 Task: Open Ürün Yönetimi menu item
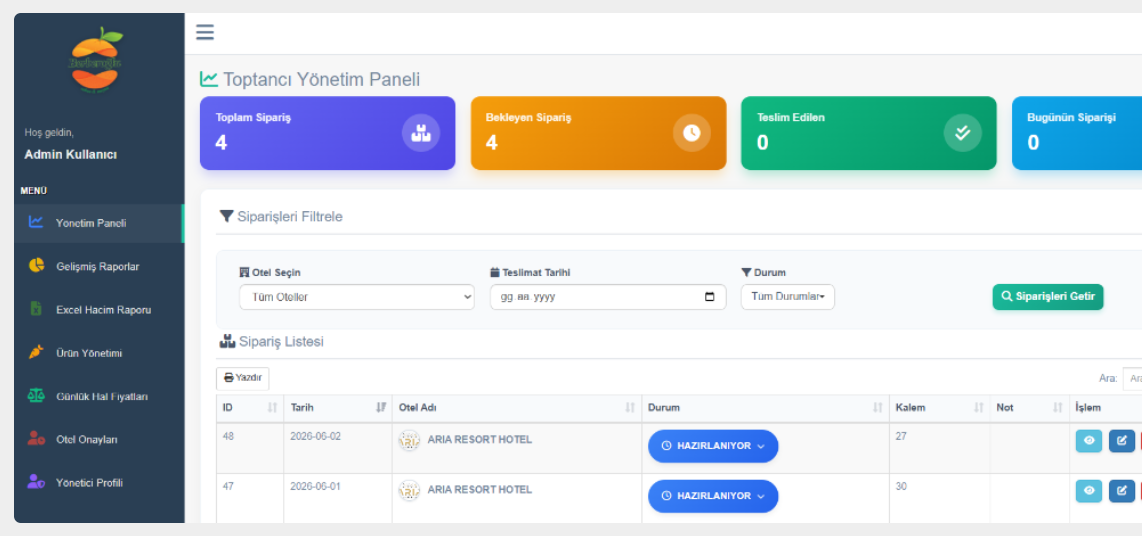(99, 353)
